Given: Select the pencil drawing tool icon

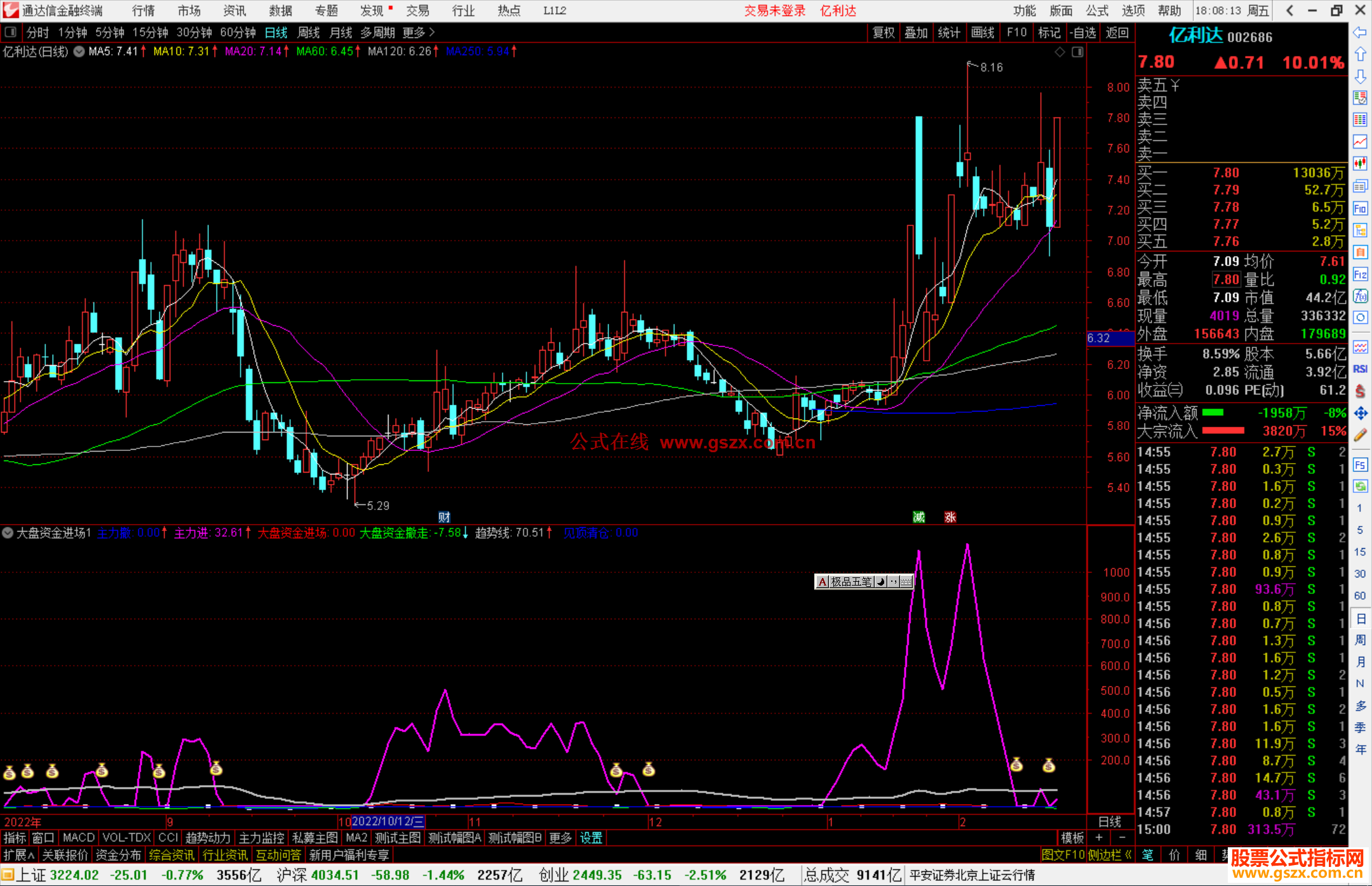Looking at the screenshot, I should pos(1360,435).
